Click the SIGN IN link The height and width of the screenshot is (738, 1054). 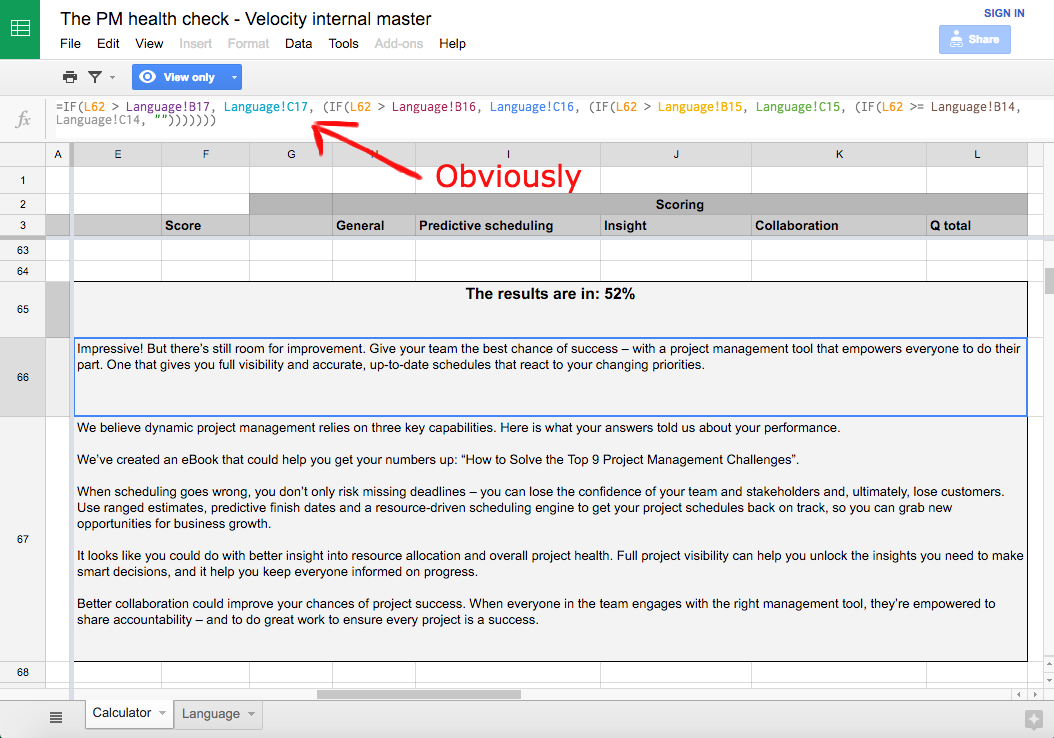click(1004, 13)
